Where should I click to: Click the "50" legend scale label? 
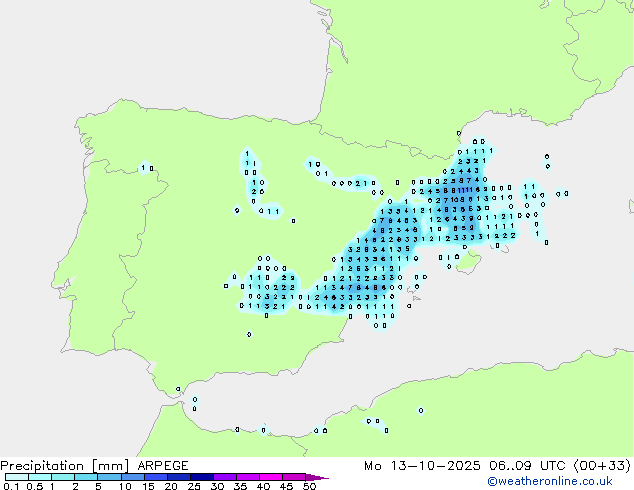309,486
